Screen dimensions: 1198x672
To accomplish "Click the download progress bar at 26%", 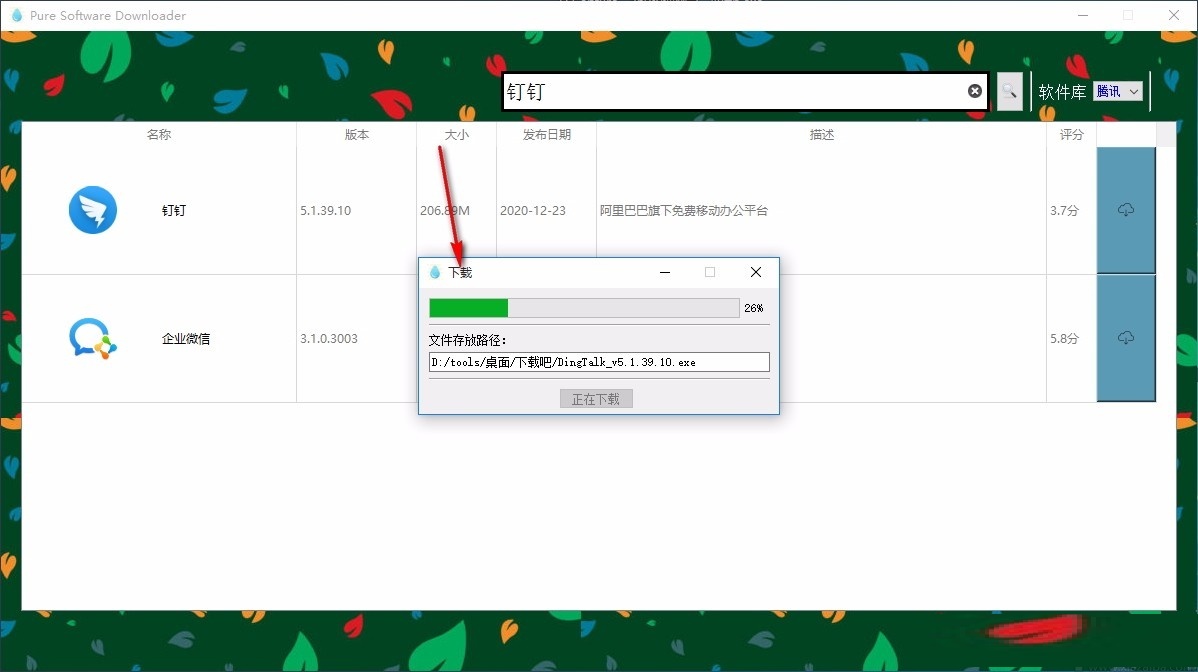I will click(583, 307).
